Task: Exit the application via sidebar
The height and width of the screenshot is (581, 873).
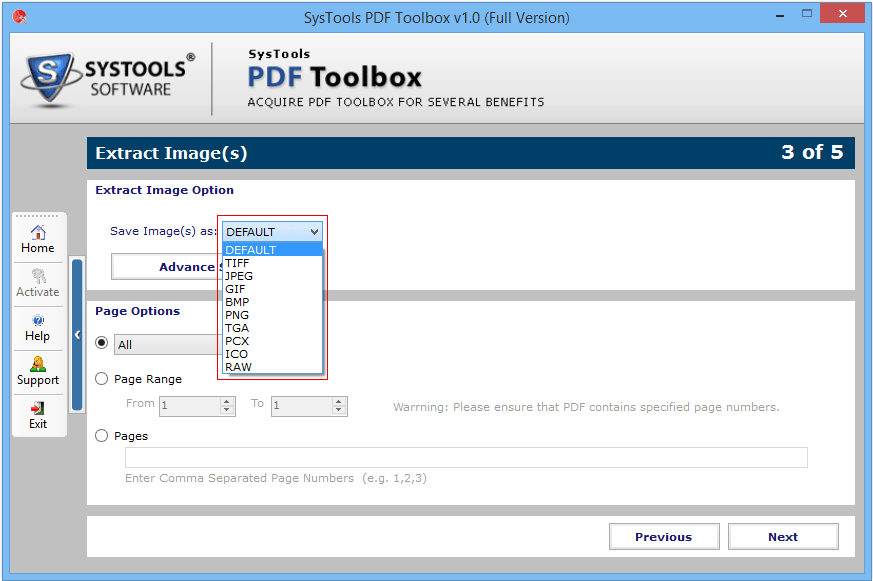Action: point(38,416)
